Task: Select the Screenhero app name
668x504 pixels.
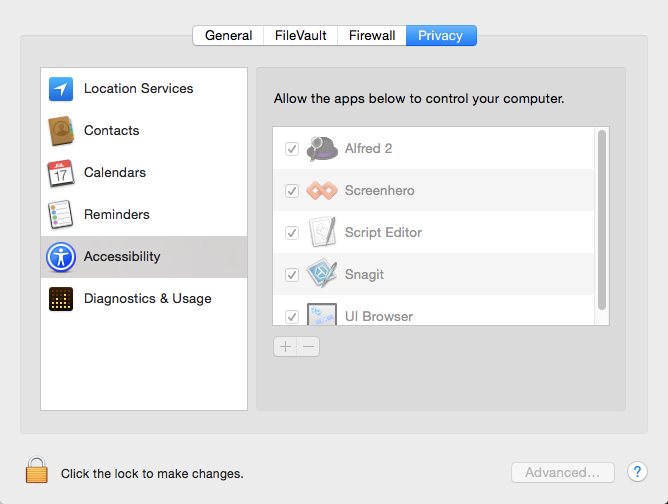Action: coord(380,190)
